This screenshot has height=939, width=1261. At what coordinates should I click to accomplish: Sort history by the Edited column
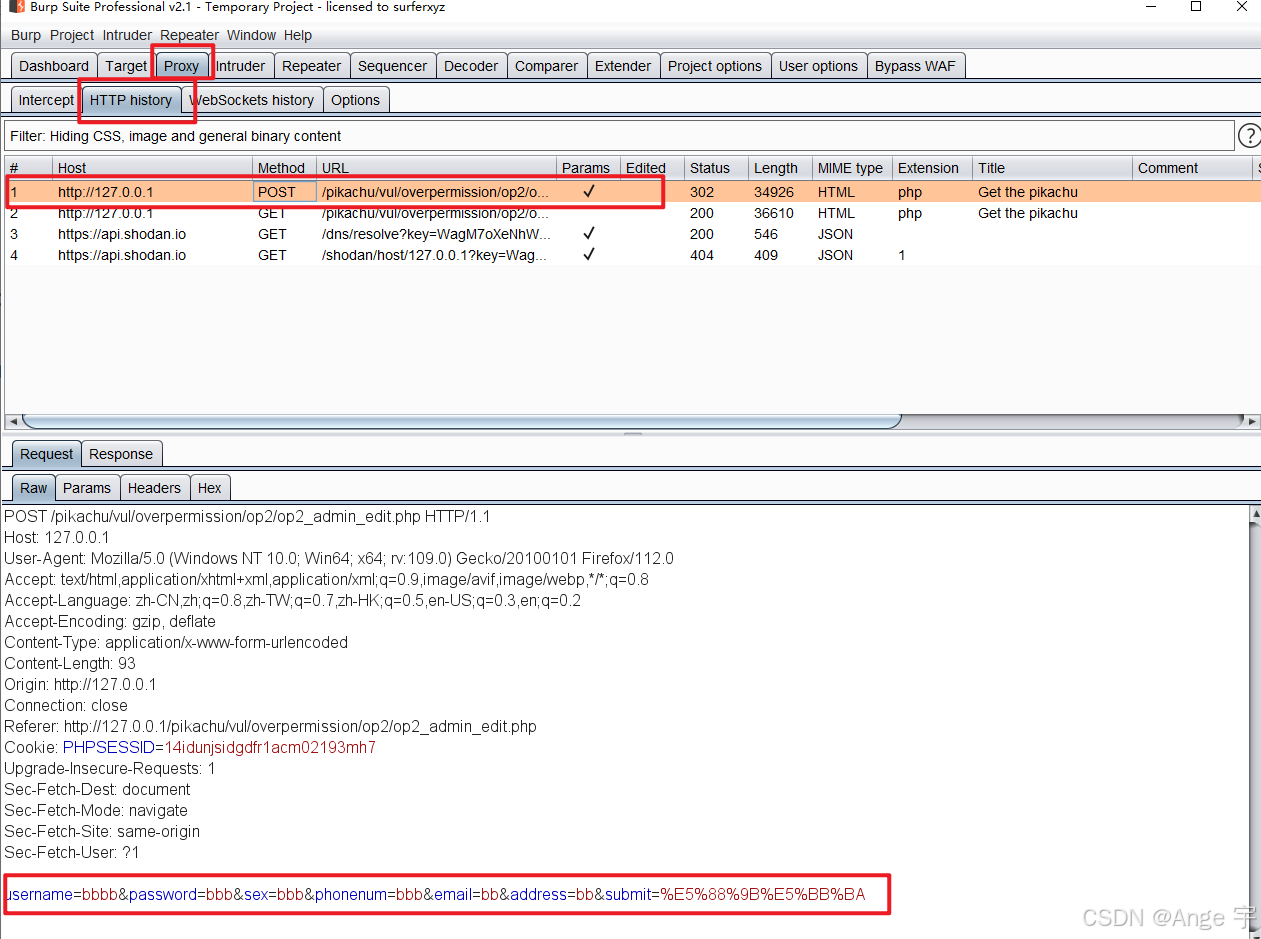click(652, 168)
